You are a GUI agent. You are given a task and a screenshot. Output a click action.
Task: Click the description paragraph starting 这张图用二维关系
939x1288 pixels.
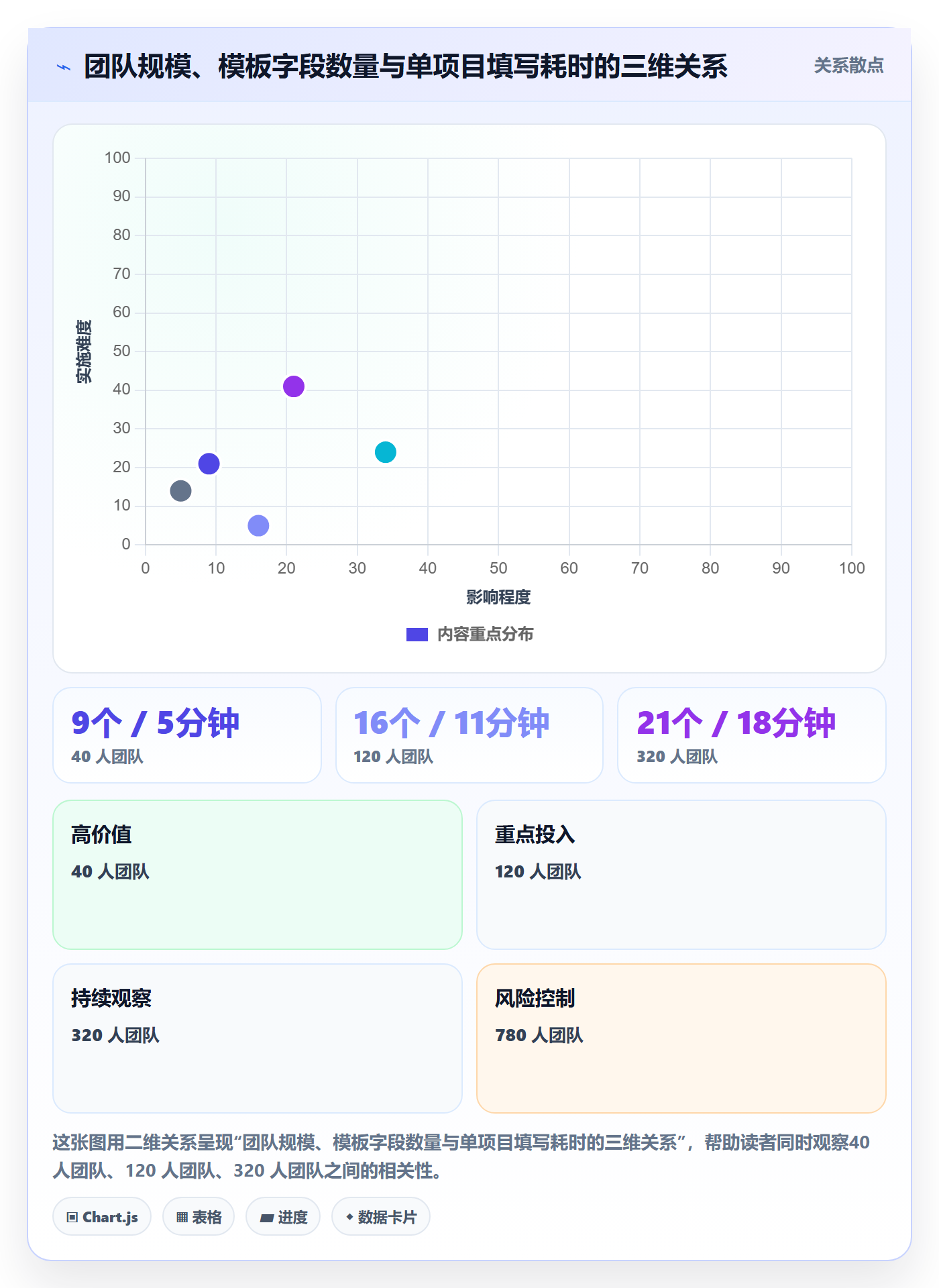tap(461, 1157)
